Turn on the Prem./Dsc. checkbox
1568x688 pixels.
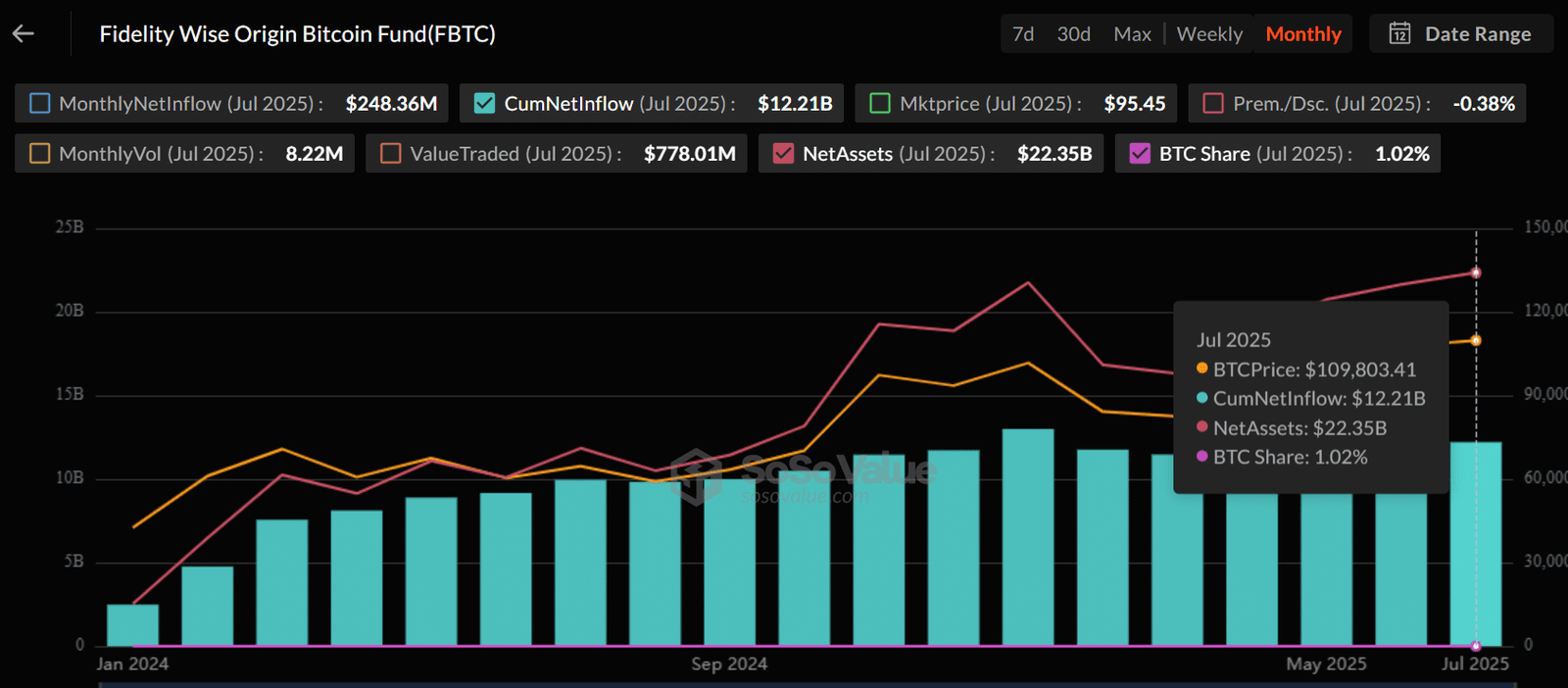[x=1213, y=103]
